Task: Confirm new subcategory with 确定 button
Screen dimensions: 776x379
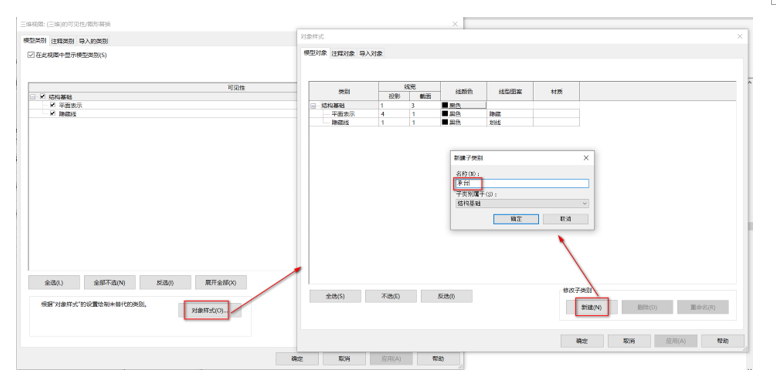Action: click(x=516, y=219)
